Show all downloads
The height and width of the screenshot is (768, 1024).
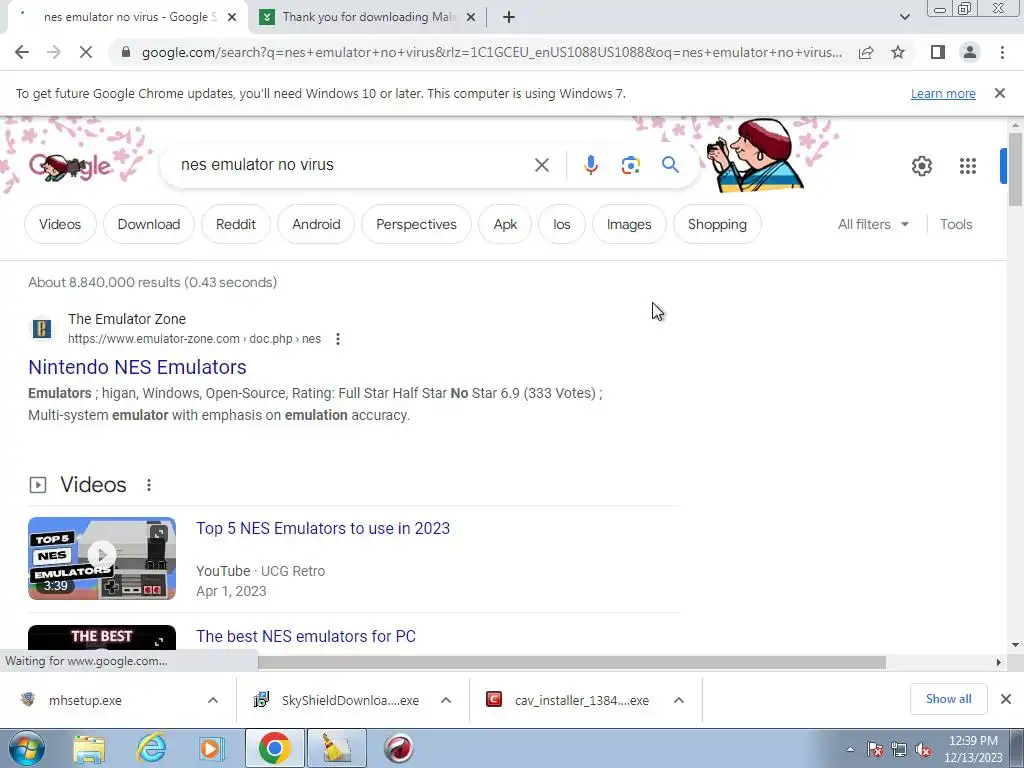pos(948,699)
